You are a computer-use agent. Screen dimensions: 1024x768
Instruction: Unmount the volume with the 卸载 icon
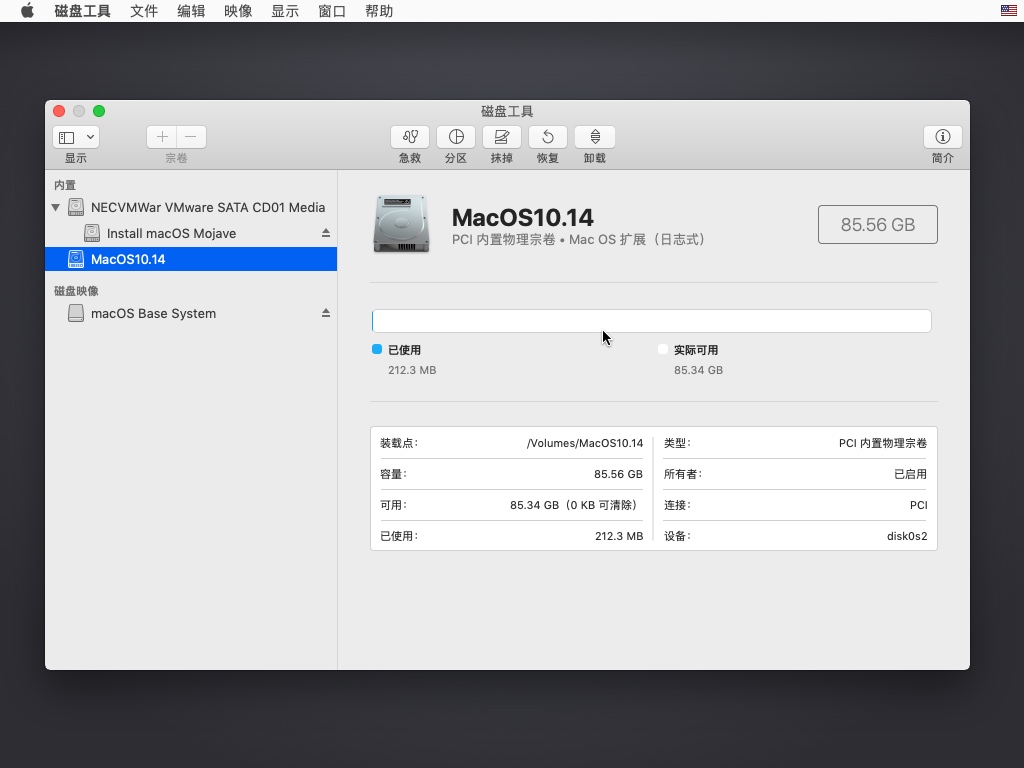click(x=595, y=137)
